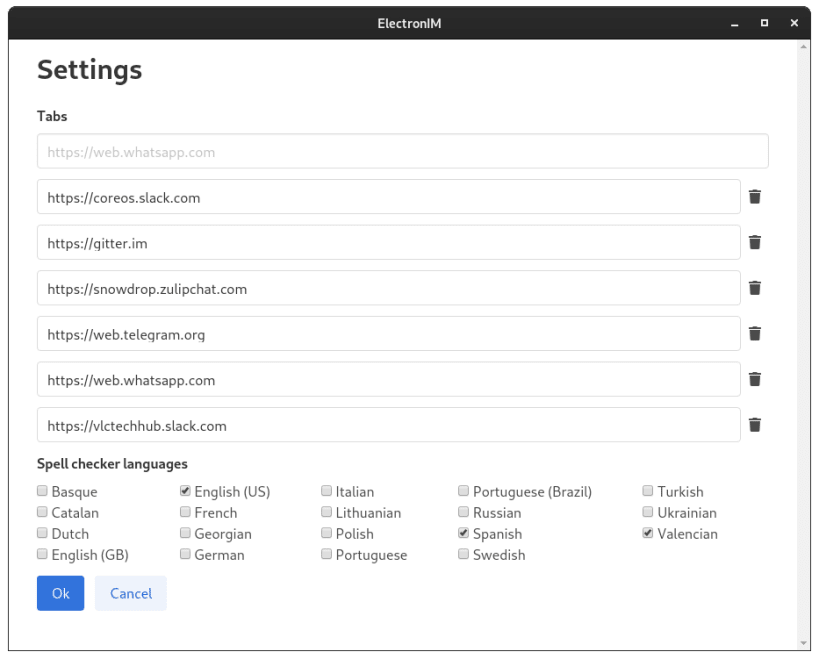819x659 pixels.
Task: Disable the Spanish spell checker language
Action: click(x=463, y=533)
